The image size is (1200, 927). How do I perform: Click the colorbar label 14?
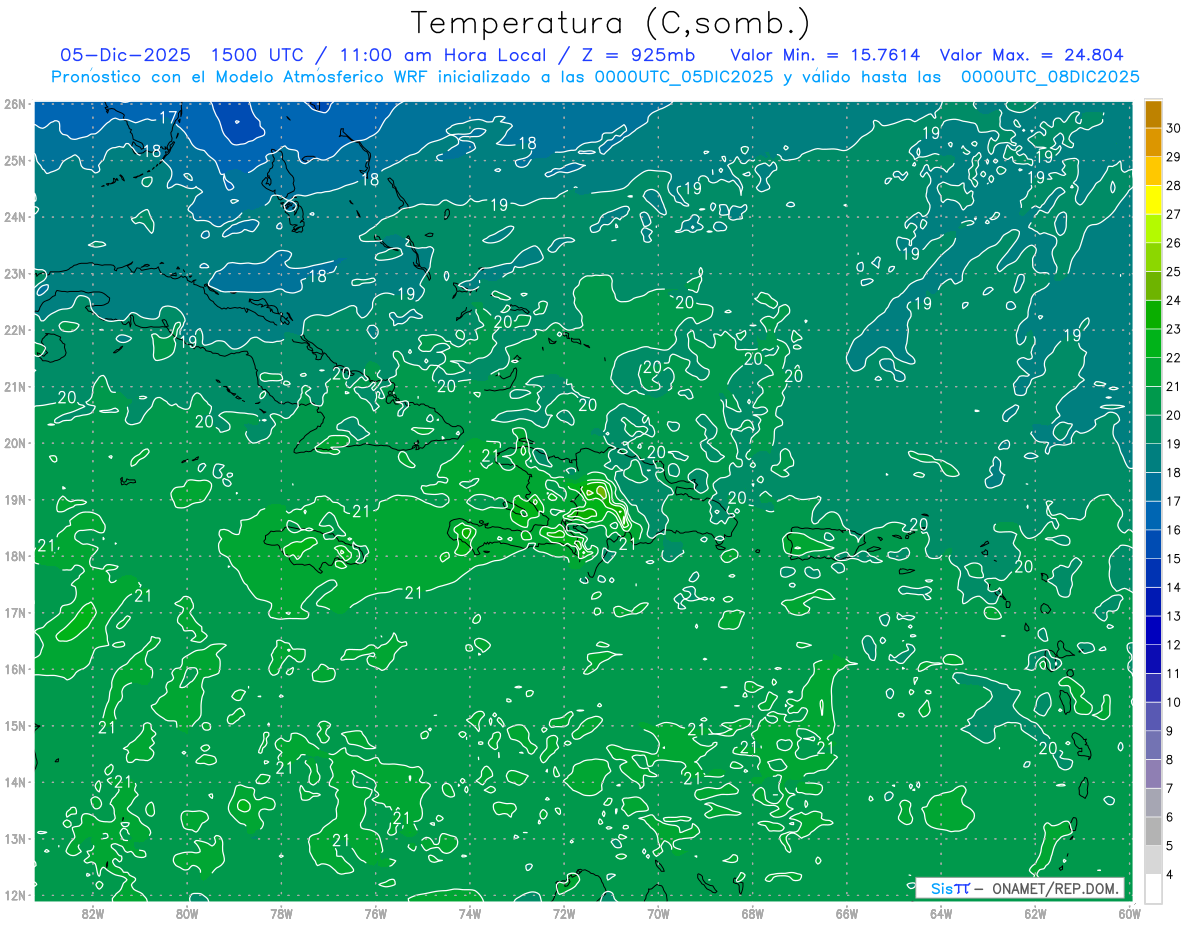(x=1174, y=587)
